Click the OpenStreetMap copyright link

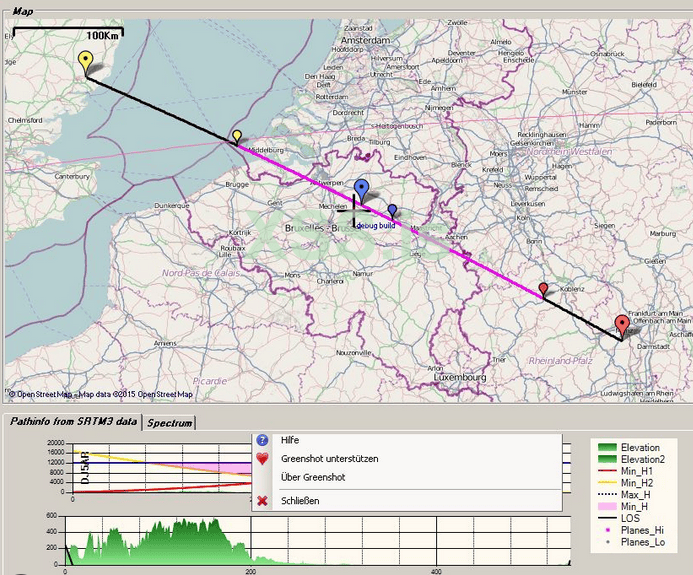[x=101, y=394]
